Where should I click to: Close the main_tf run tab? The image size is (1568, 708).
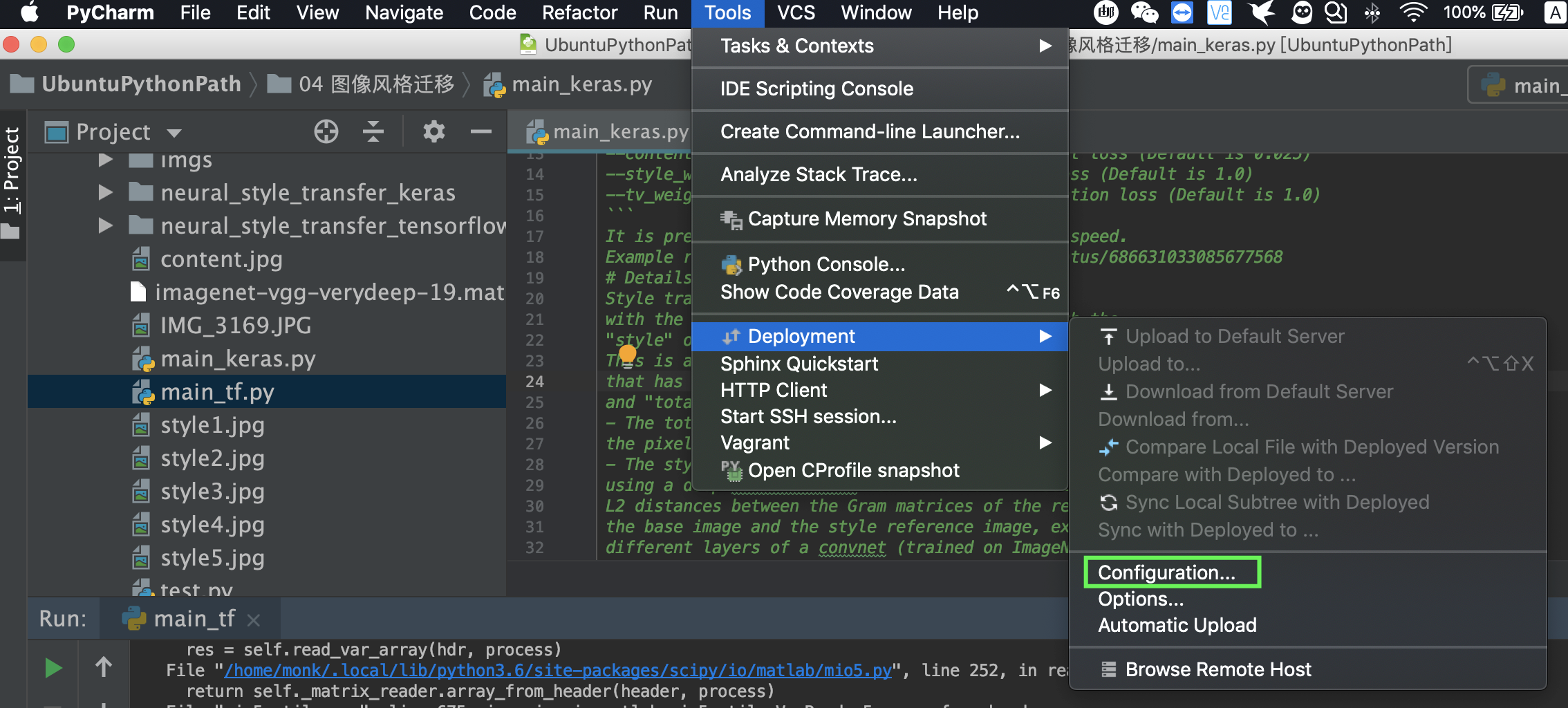pyautogui.click(x=254, y=620)
